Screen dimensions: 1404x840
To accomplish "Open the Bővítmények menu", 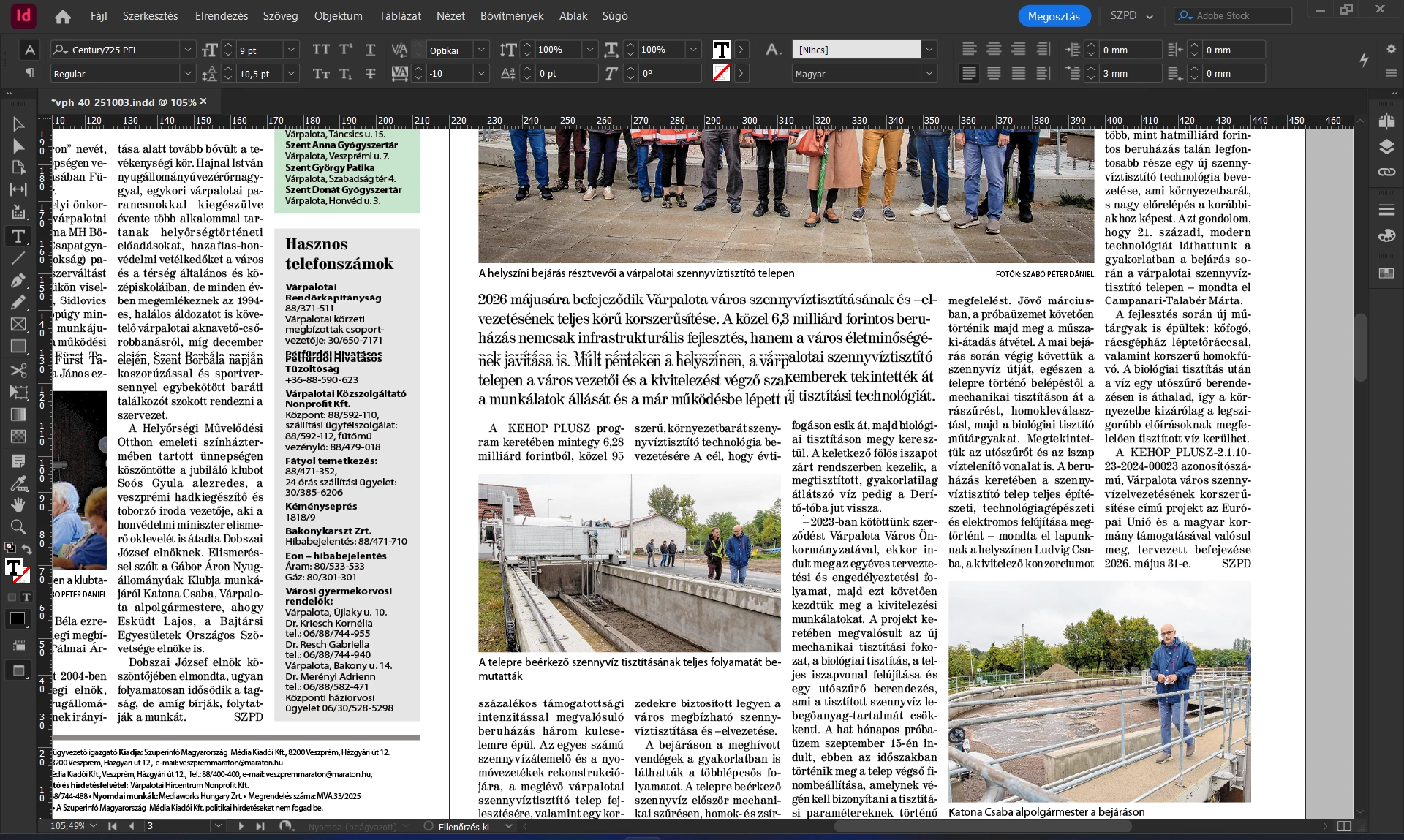I will click(511, 15).
